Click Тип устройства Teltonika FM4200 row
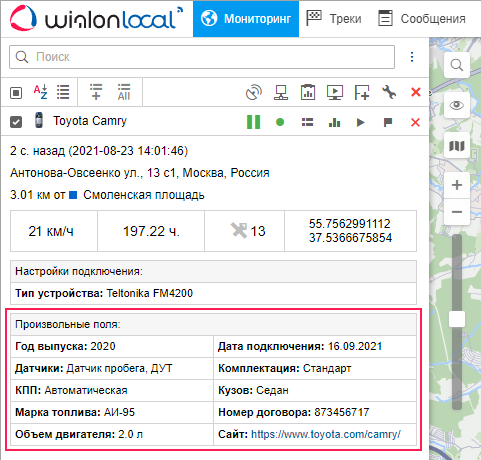 tap(213, 293)
